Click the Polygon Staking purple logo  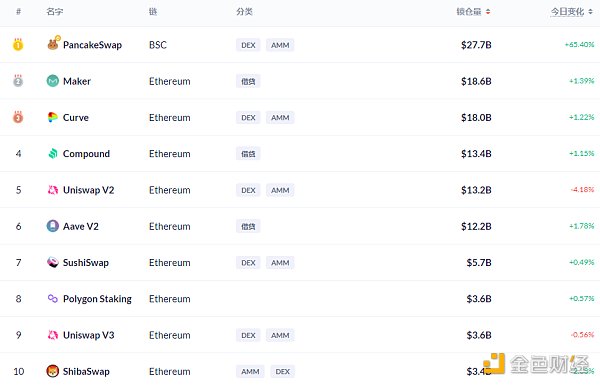pos(53,299)
